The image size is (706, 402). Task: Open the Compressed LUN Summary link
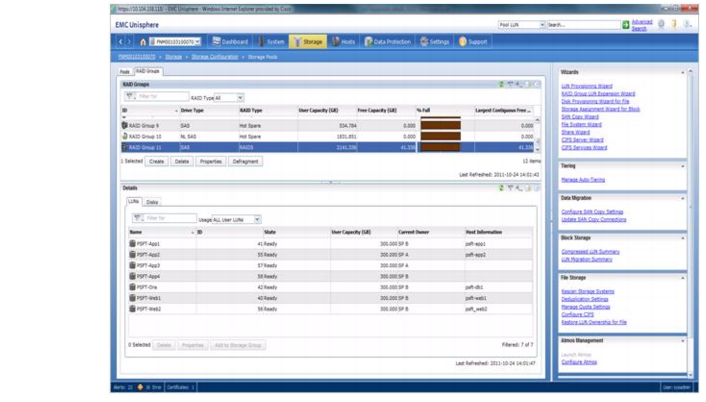(x=590, y=252)
